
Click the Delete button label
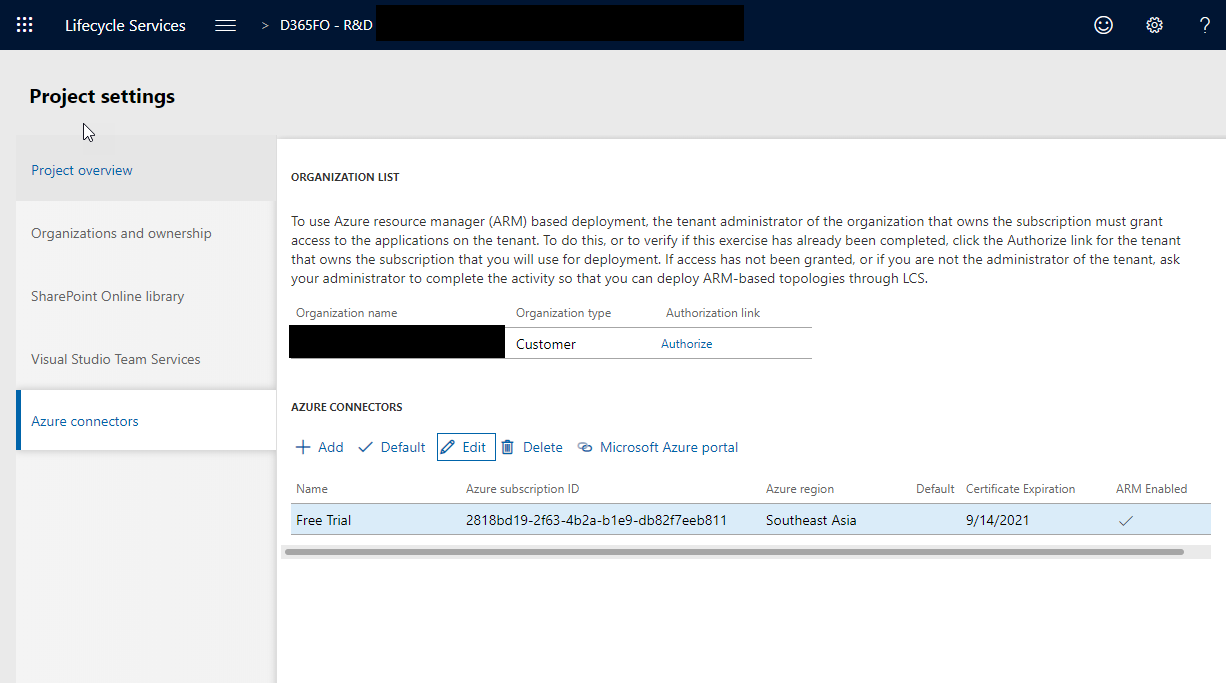(543, 447)
